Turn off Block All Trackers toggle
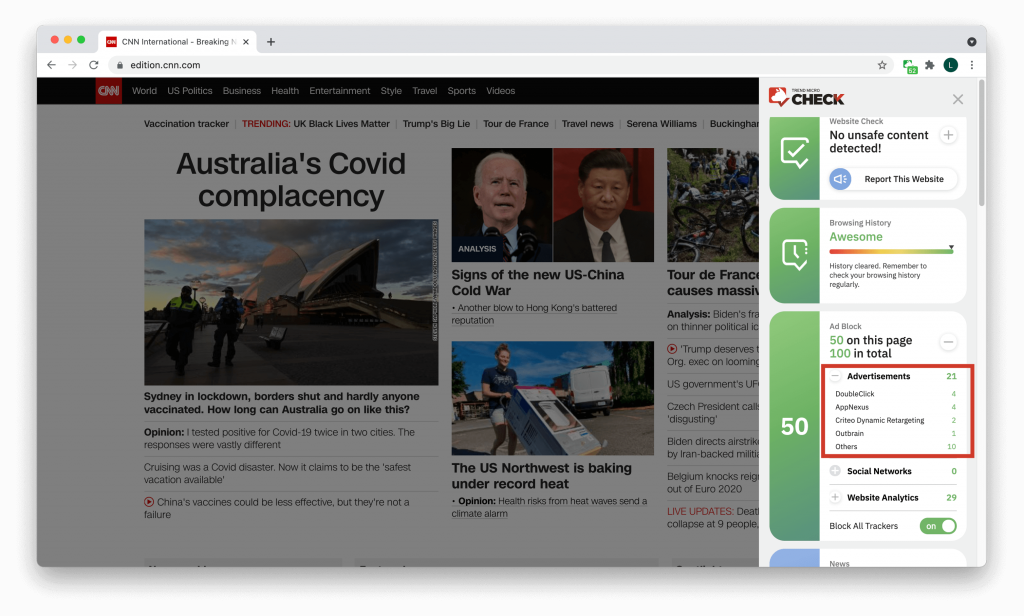This screenshot has height=616, width=1024. (x=938, y=526)
